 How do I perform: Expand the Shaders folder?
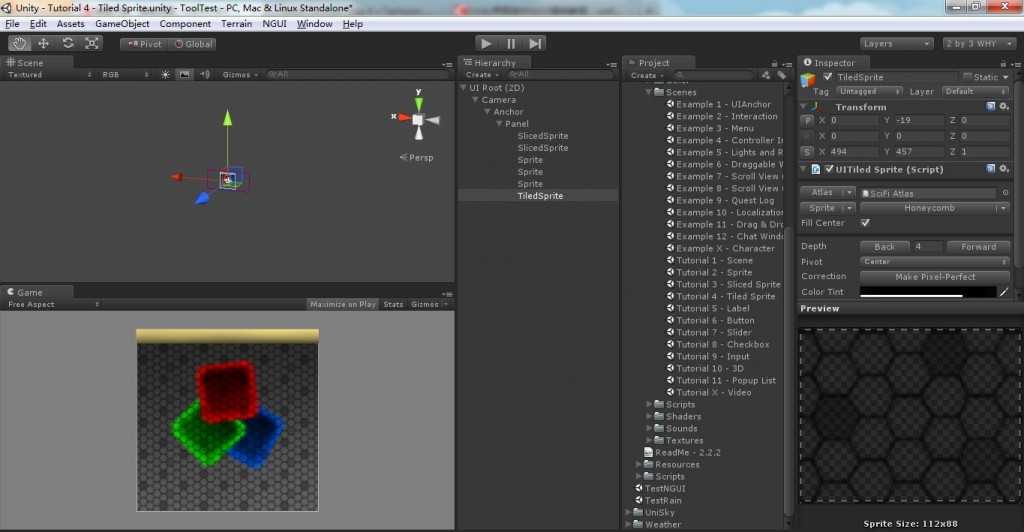[x=649, y=416]
